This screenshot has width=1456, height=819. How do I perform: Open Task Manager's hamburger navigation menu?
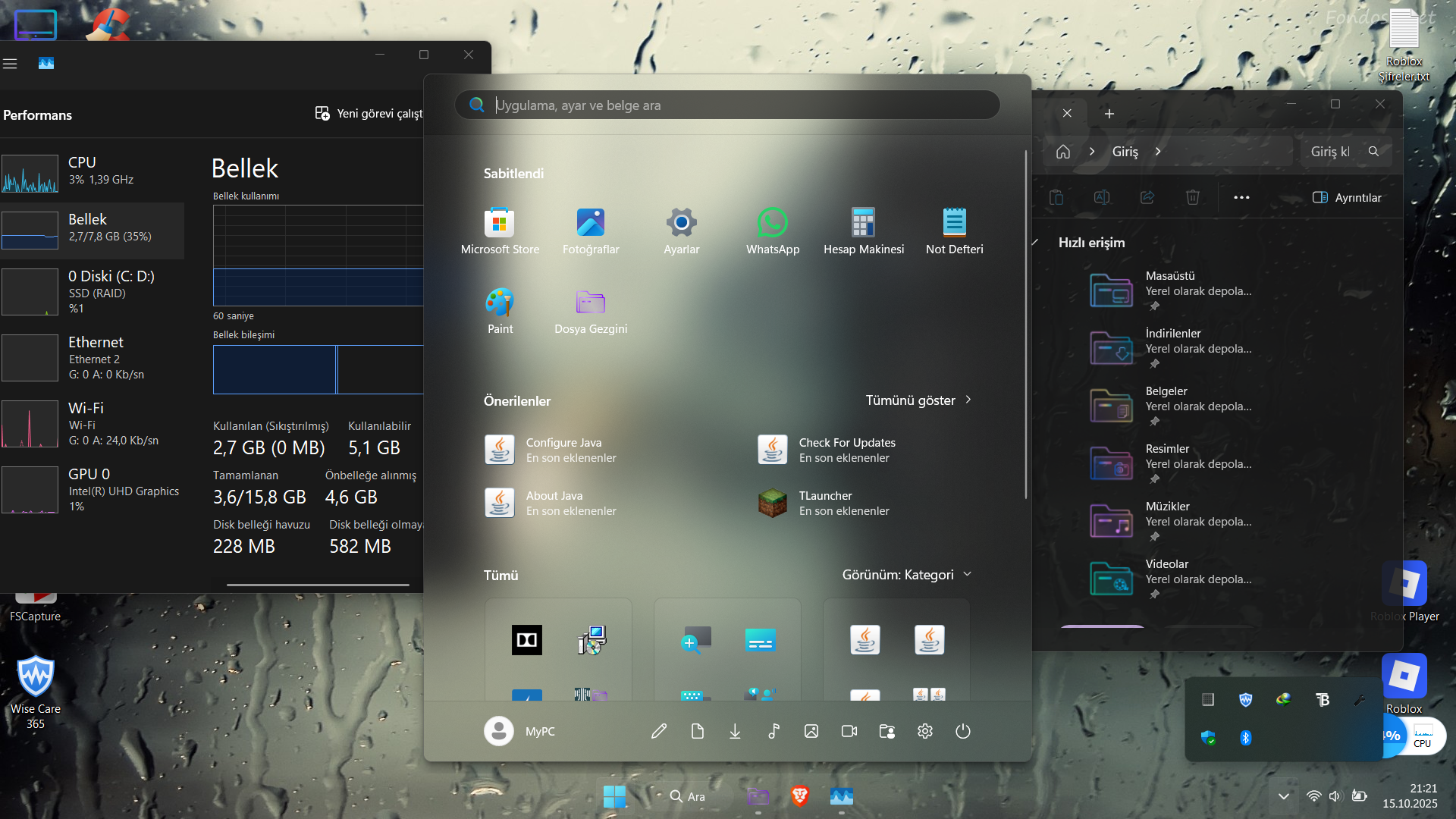pyautogui.click(x=10, y=64)
